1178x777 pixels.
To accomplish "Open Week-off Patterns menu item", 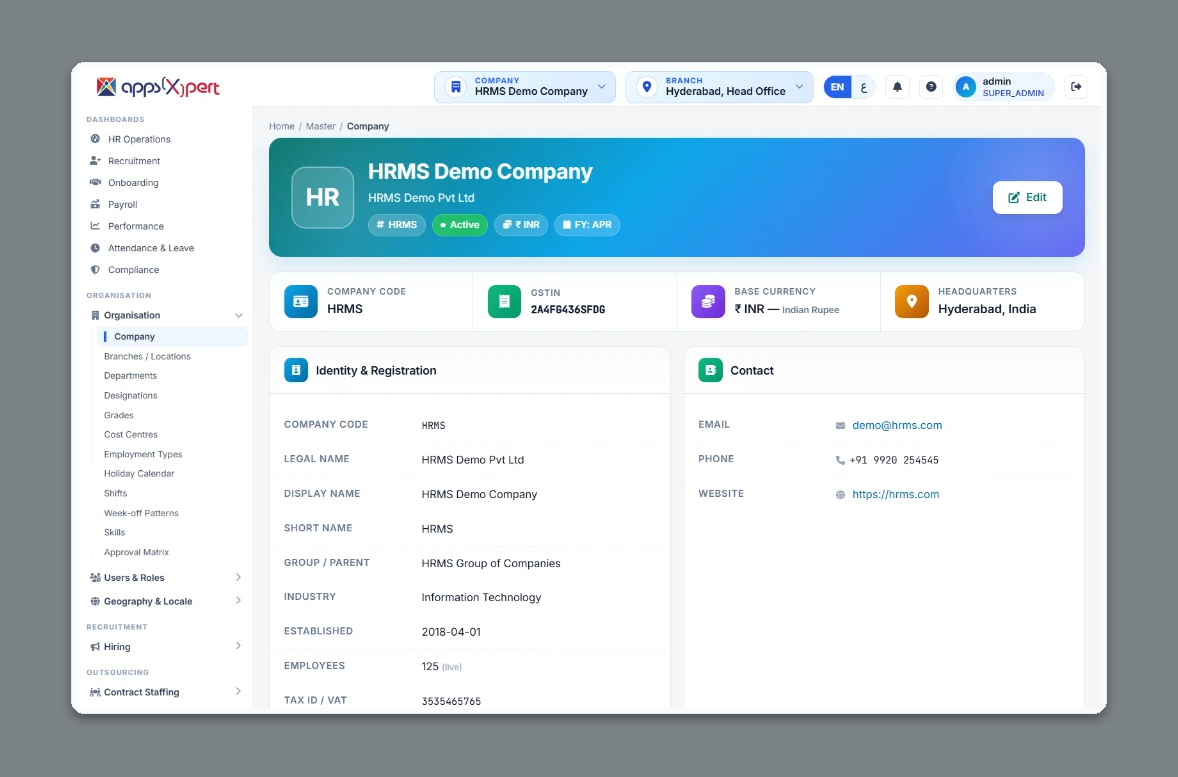I will tap(141, 512).
